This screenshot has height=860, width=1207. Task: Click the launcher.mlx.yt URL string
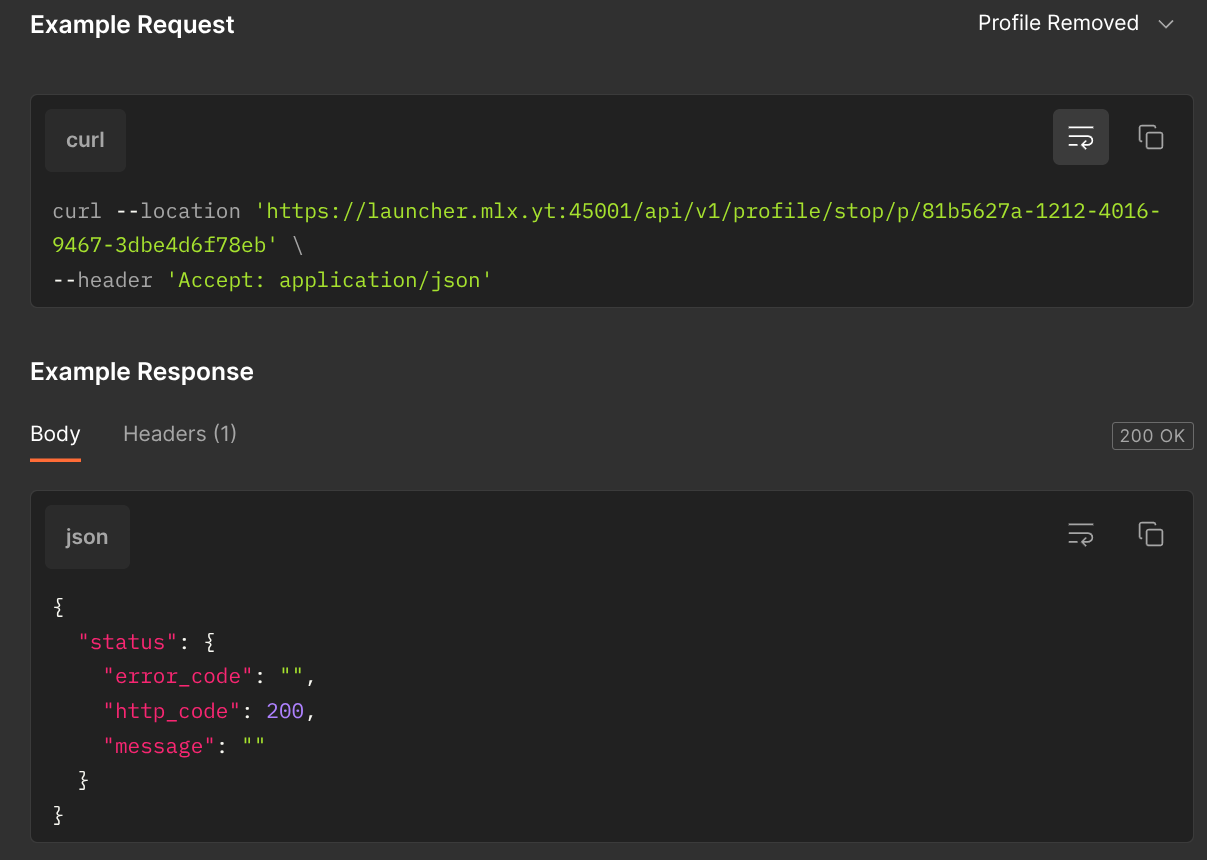point(606,227)
